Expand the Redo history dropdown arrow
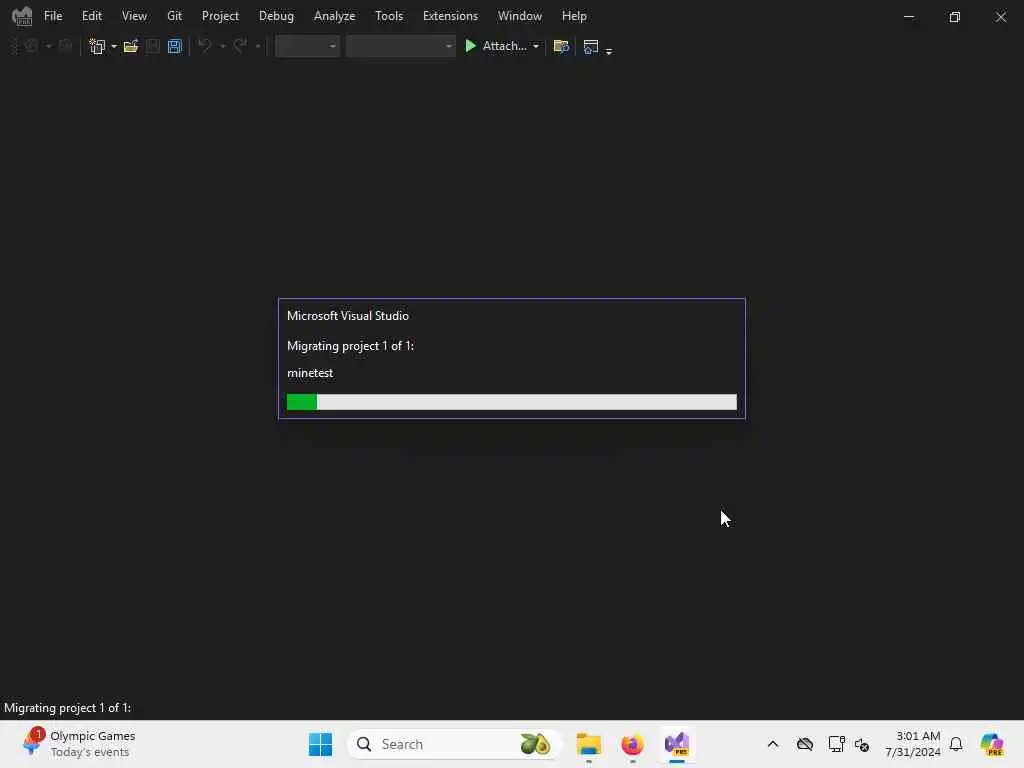This screenshot has height=768, width=1024. point(257,46)
